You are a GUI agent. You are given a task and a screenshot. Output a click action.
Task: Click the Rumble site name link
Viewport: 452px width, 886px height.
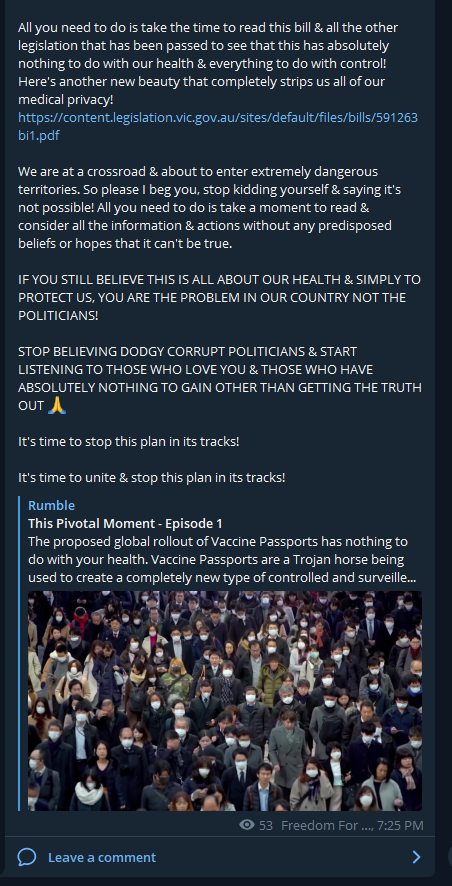[x=51, y=505]
